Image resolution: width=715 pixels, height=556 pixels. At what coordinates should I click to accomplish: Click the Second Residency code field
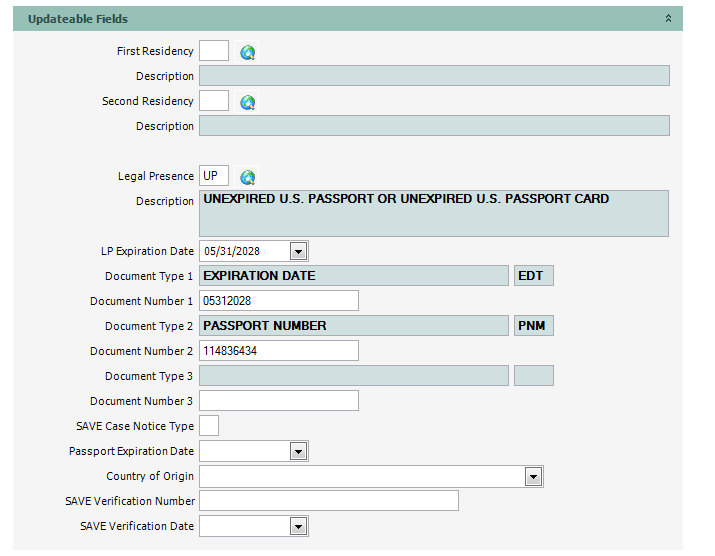pos(214,101)
